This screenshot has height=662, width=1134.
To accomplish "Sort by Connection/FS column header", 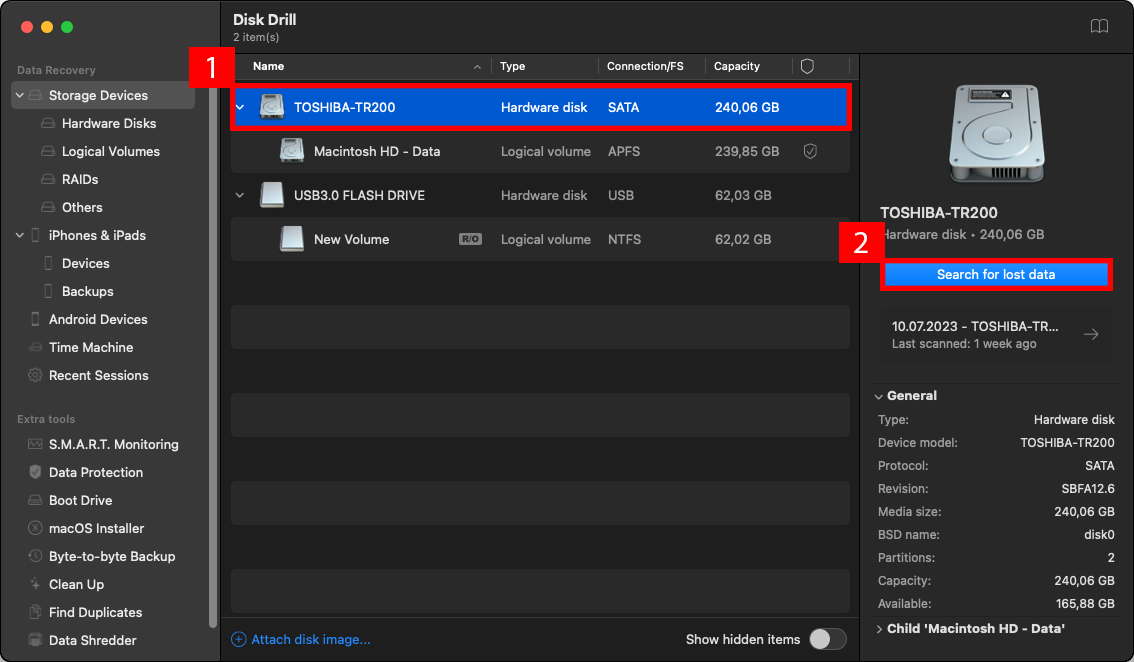I will click(x=645, y=66).
